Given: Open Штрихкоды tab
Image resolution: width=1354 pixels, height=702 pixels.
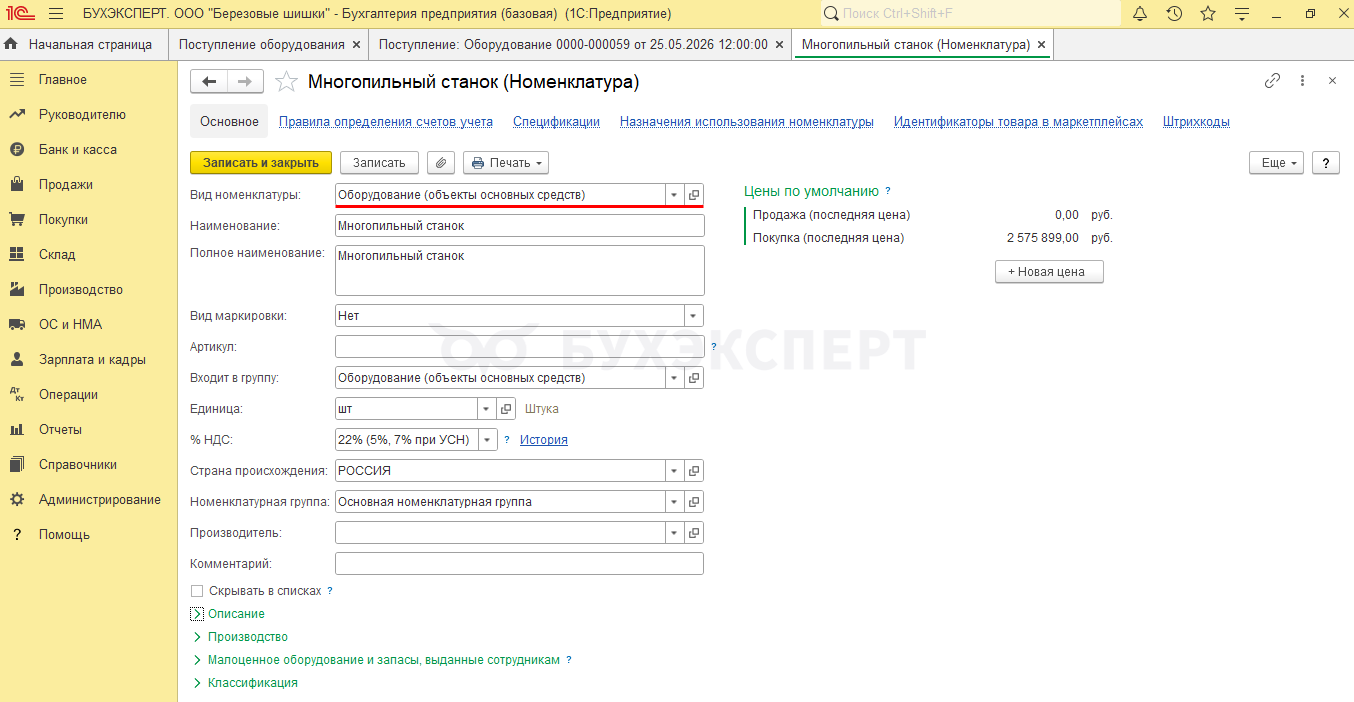Looking at the screenshot, I should pyautogui.click(x=1196, y=122).
